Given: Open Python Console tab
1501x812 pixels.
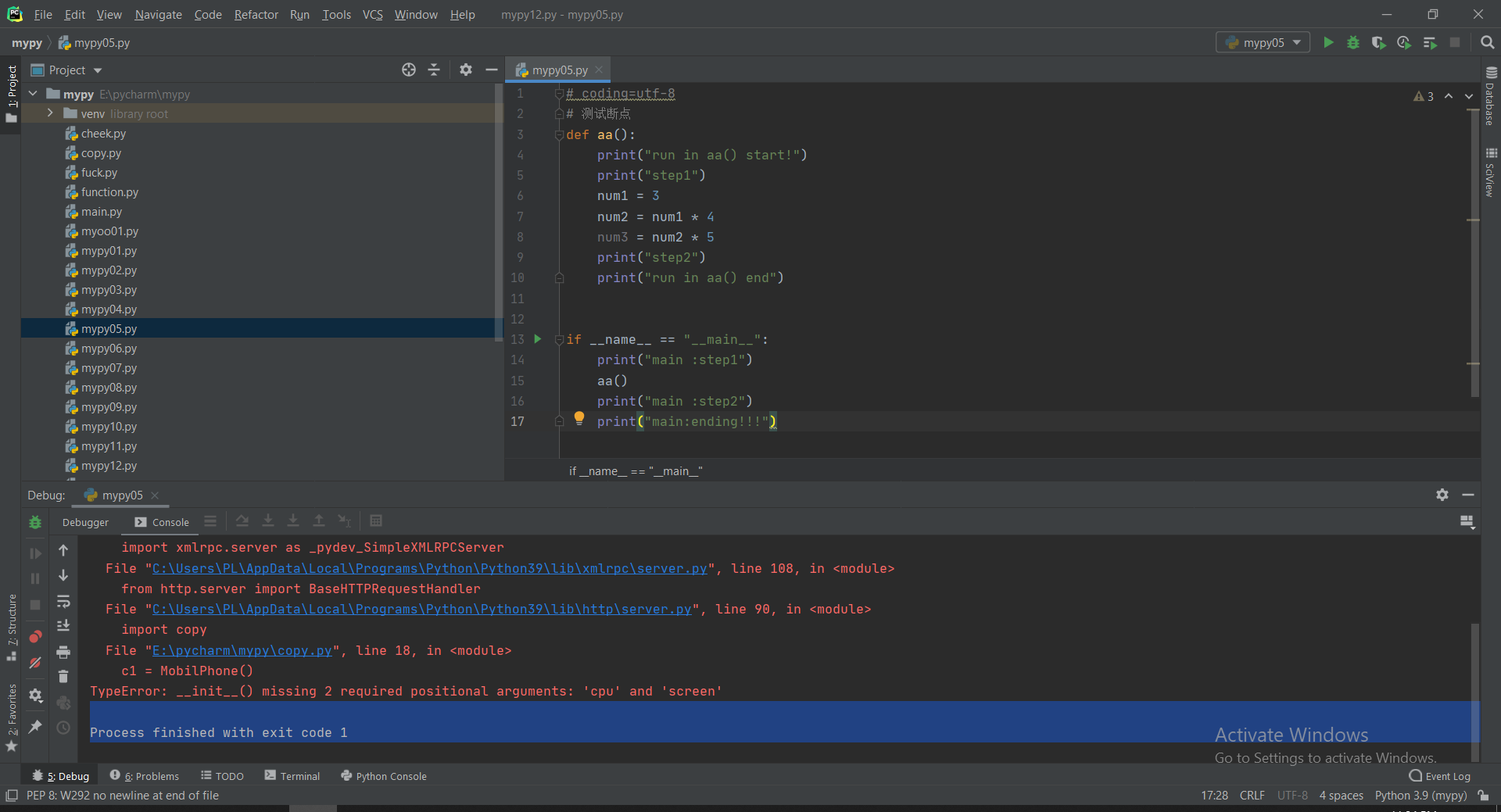Looking at the screenshot, I should click(384, 775).
